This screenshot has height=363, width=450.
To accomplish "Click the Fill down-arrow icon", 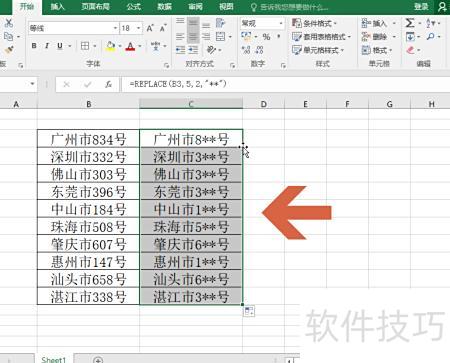I will [410, 36].
